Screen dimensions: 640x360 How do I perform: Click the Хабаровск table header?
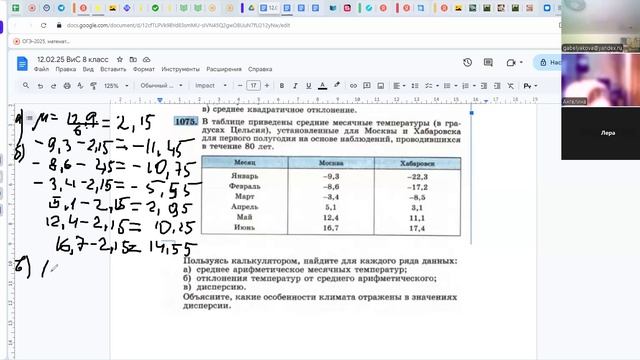tap(417, 163)
